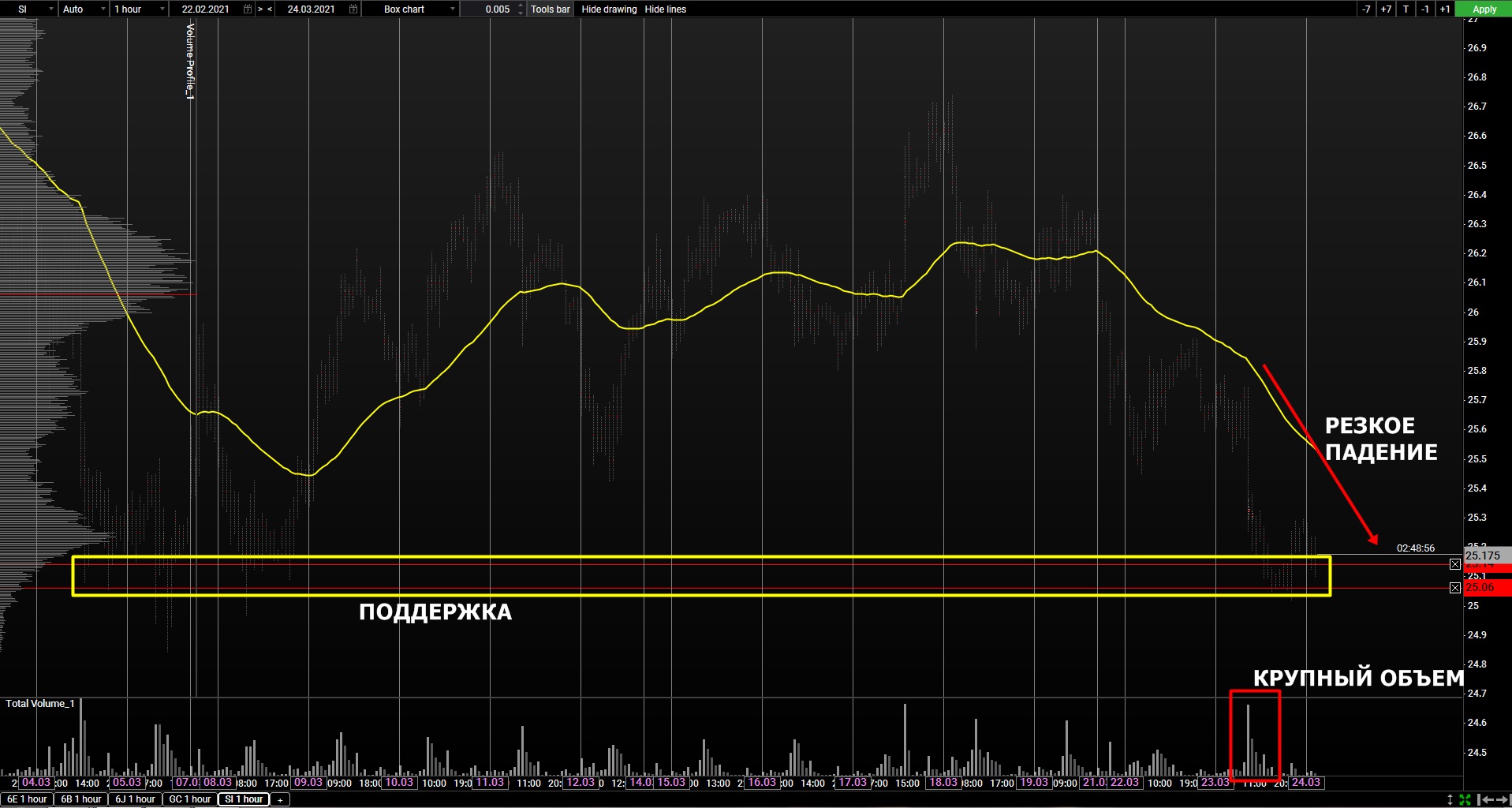Switch to the 6E 1 hour tab
The image size is (1512, 808).
coord(28,799)
